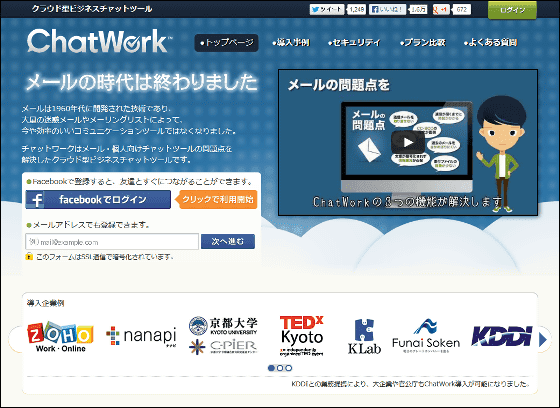560x408 pixels.
Task: Click the KDDI partnership news text
Action: [x=410, y=384]
